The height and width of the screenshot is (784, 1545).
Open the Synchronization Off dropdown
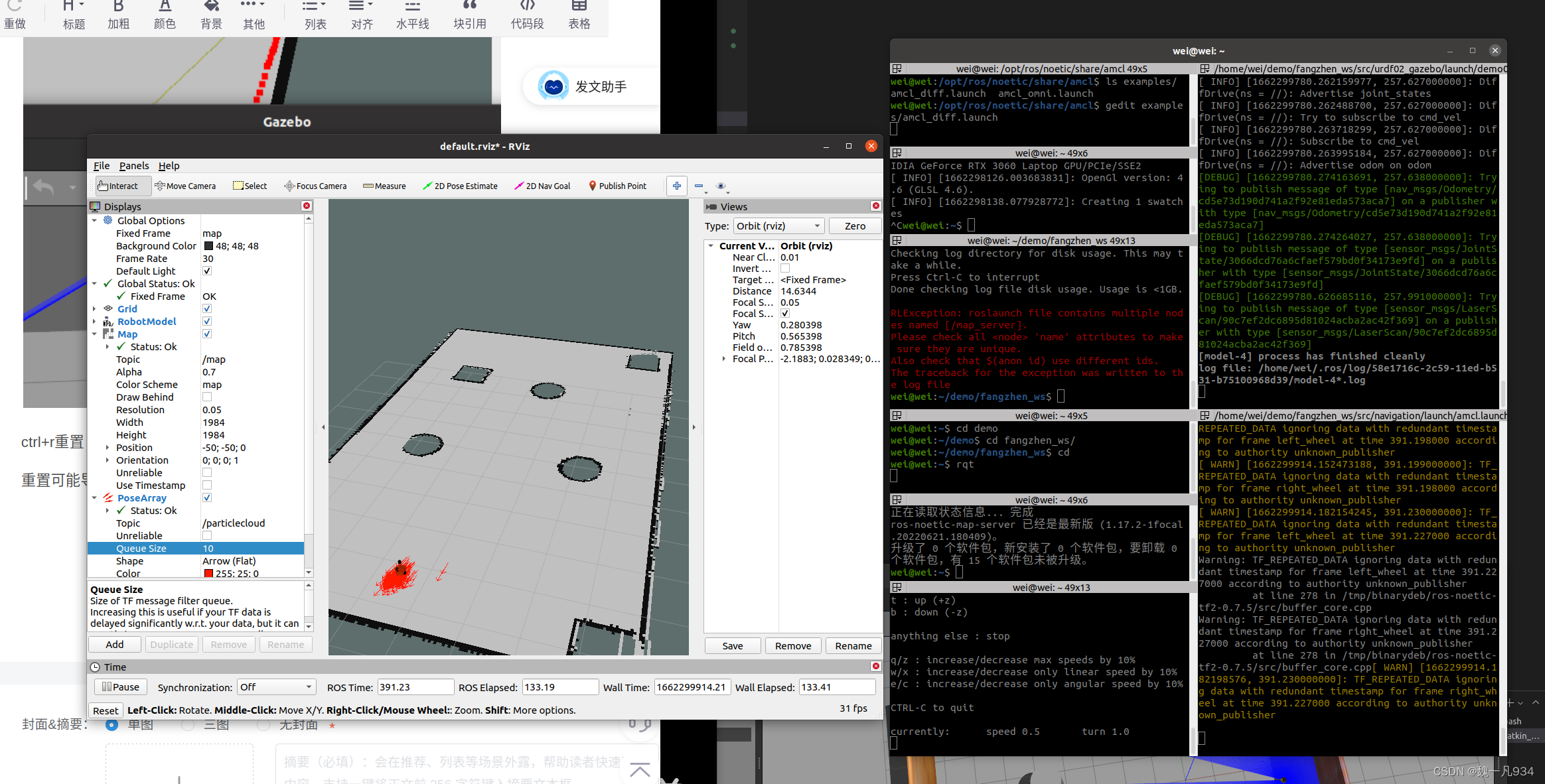click(x=276, y=687)
